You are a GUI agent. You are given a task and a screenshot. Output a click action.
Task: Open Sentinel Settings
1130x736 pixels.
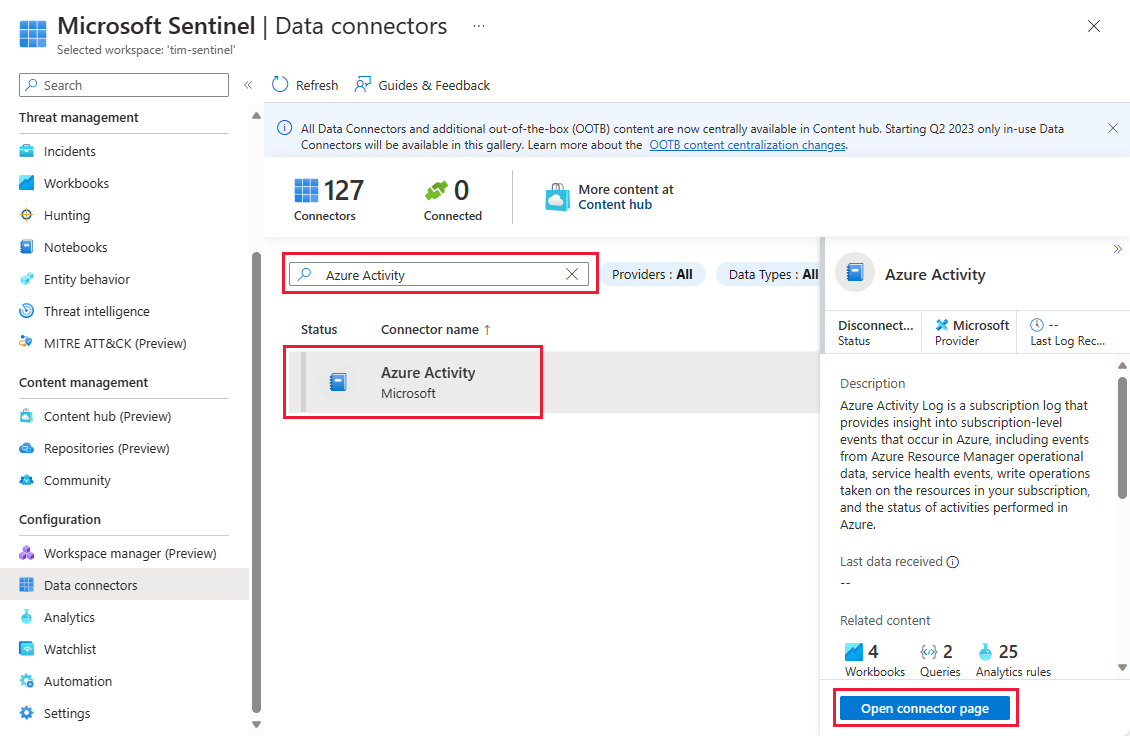pyautogui.click(x=65, y=712)
